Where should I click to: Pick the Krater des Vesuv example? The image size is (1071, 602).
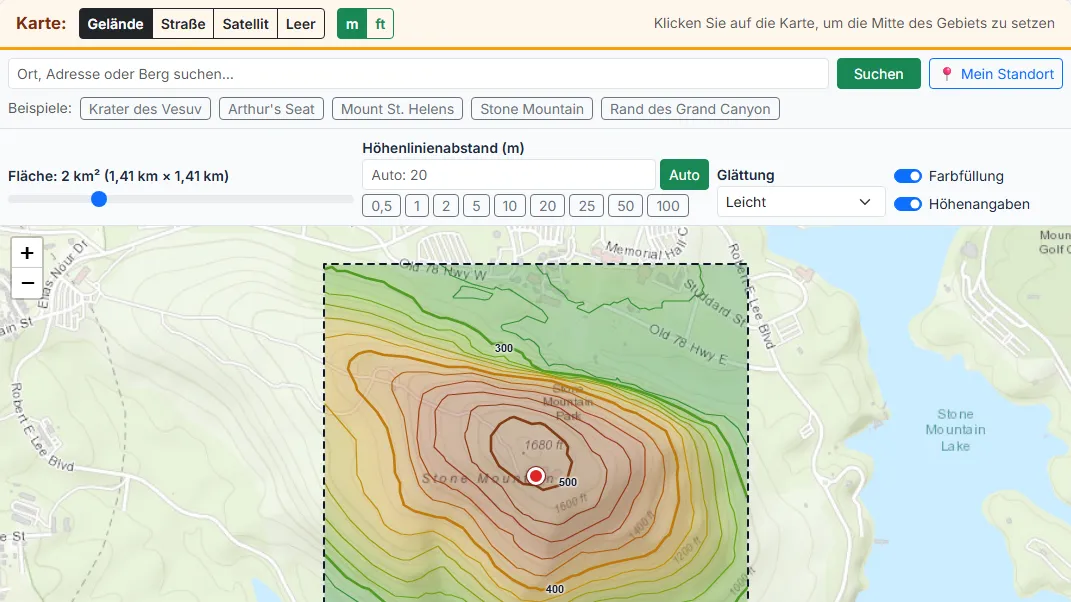click(x=145, y=109)
